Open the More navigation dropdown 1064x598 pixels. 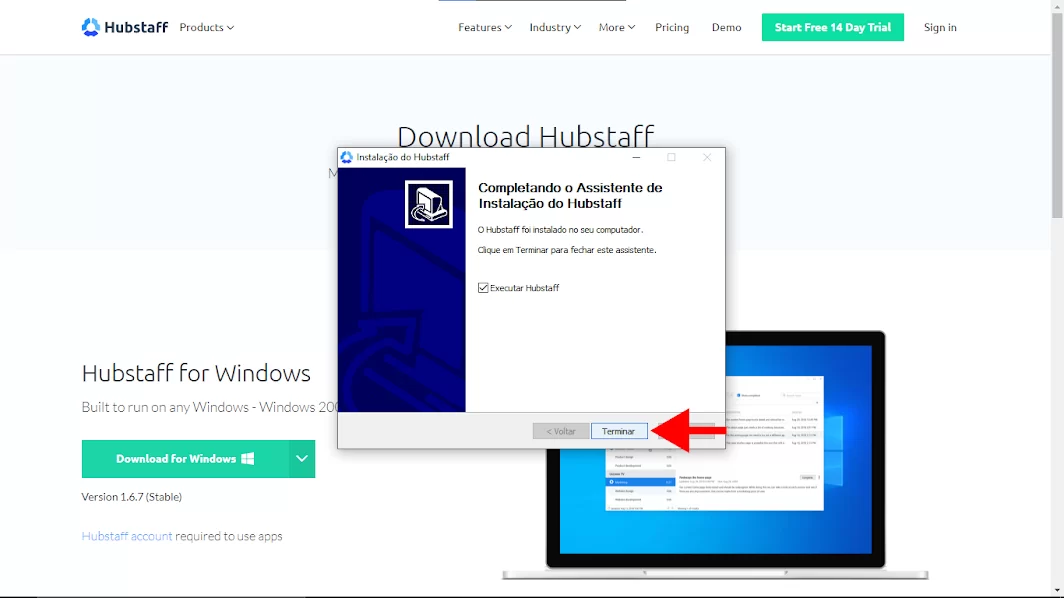[616, 27]
